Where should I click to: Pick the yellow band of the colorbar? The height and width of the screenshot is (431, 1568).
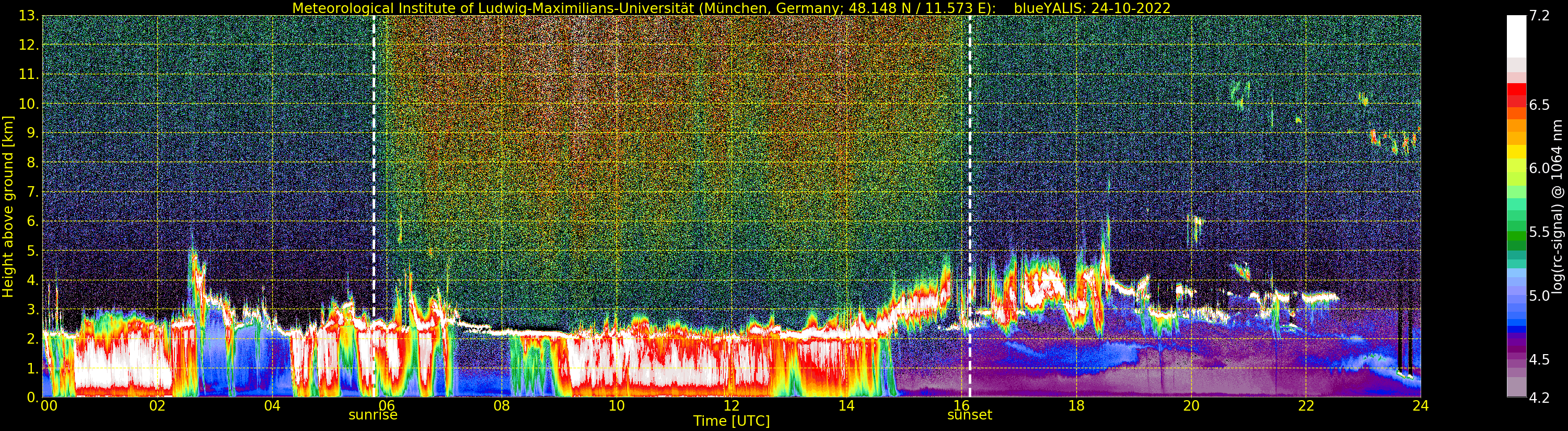click(x=1516, y=151)
